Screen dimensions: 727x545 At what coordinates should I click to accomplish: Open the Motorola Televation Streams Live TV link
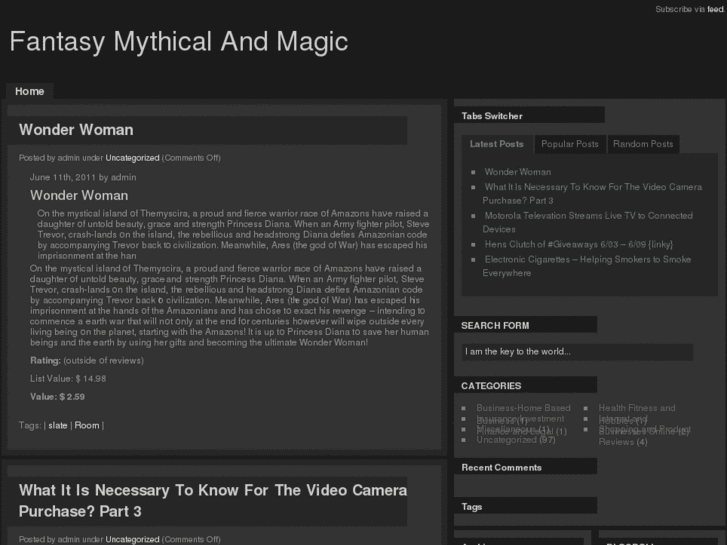(x=587, y=223)
